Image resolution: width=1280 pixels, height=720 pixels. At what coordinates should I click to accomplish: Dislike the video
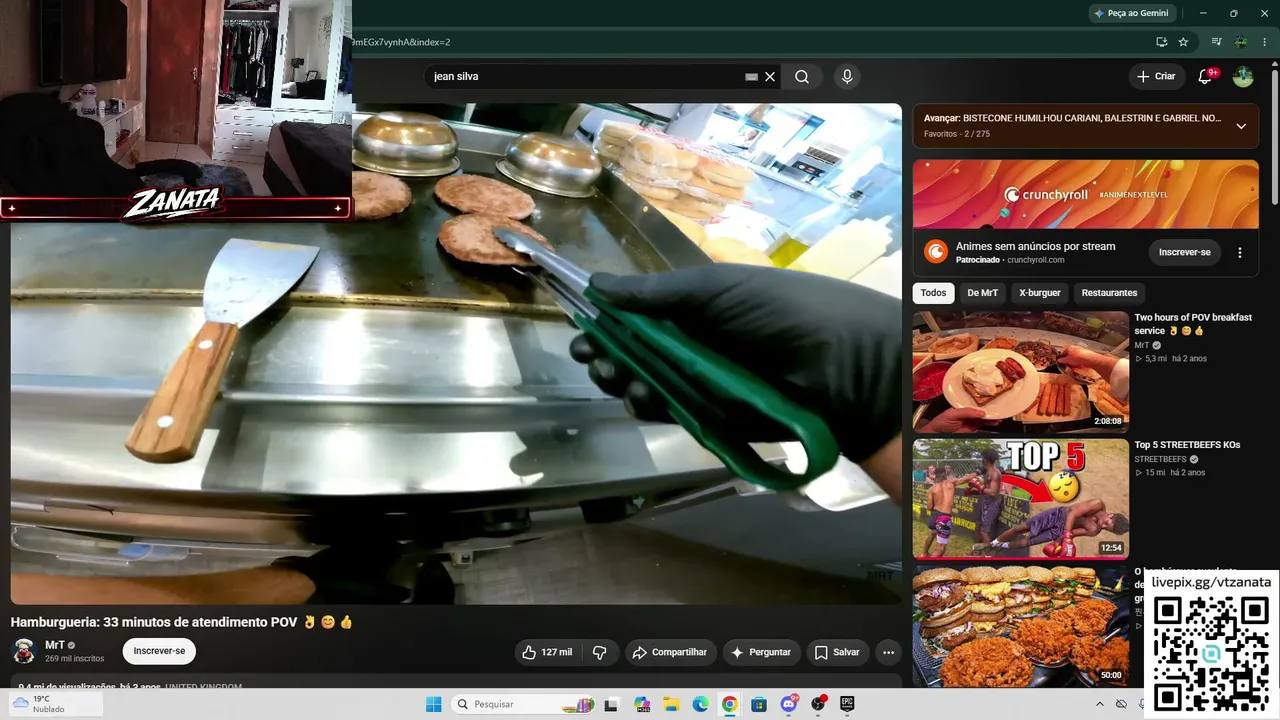pos(600,652)
